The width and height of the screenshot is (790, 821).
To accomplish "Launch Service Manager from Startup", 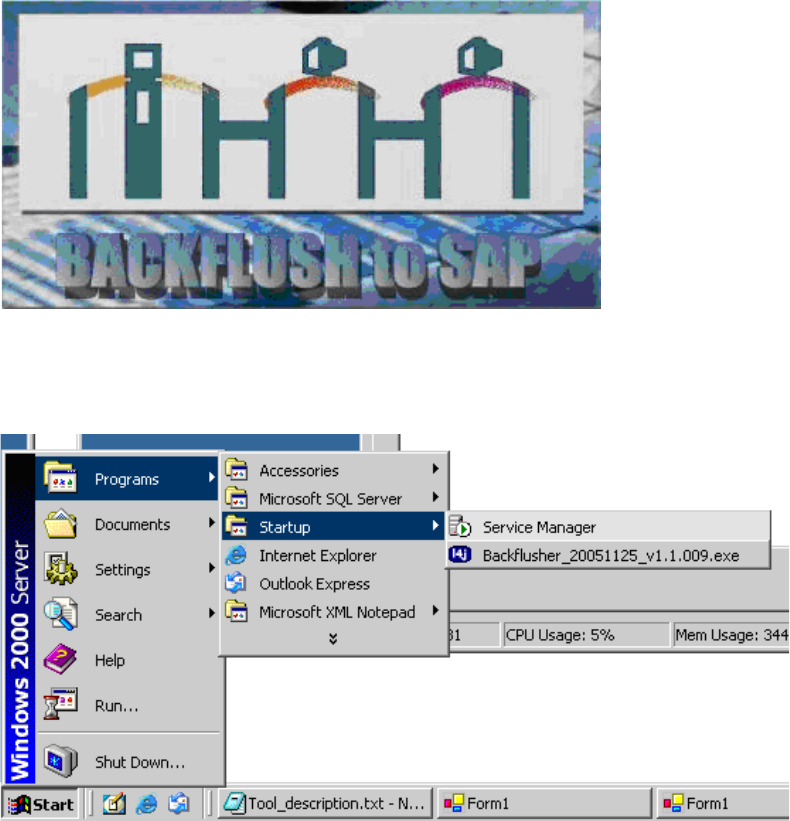I will 608,527.
